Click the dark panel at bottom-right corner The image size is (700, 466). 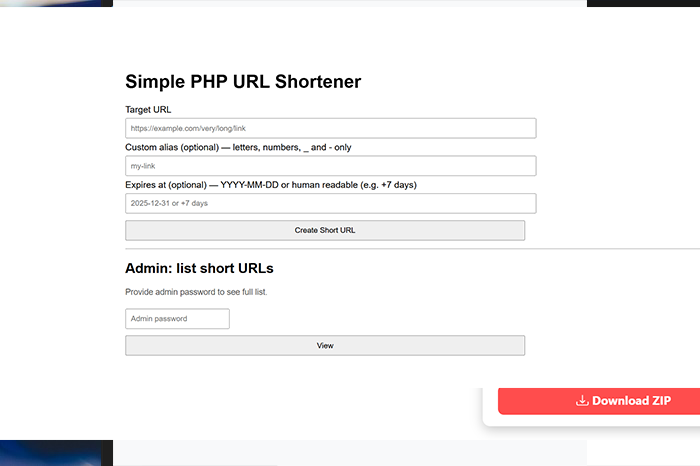point(643,452)
